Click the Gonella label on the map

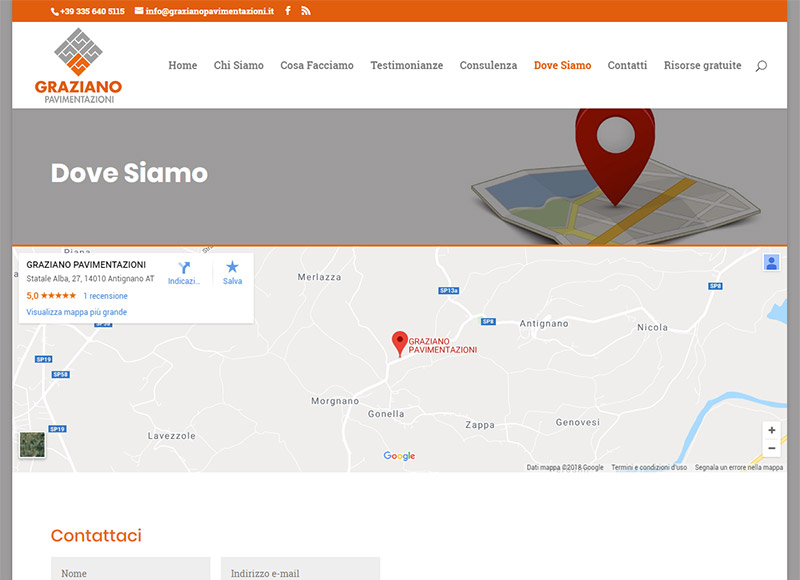[x=386, y=414]
